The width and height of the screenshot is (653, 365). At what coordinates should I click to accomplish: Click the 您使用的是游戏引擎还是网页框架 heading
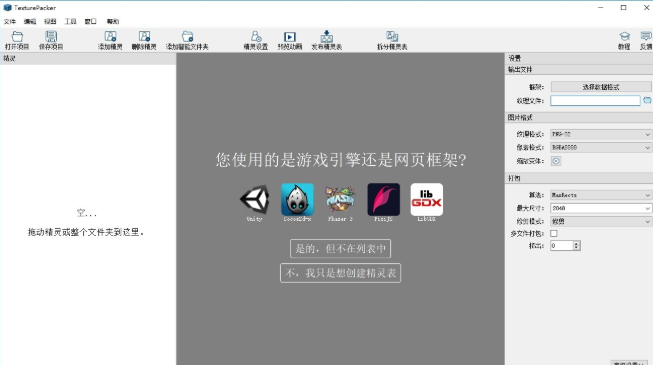pyautogui.click(x=341, y=160)
